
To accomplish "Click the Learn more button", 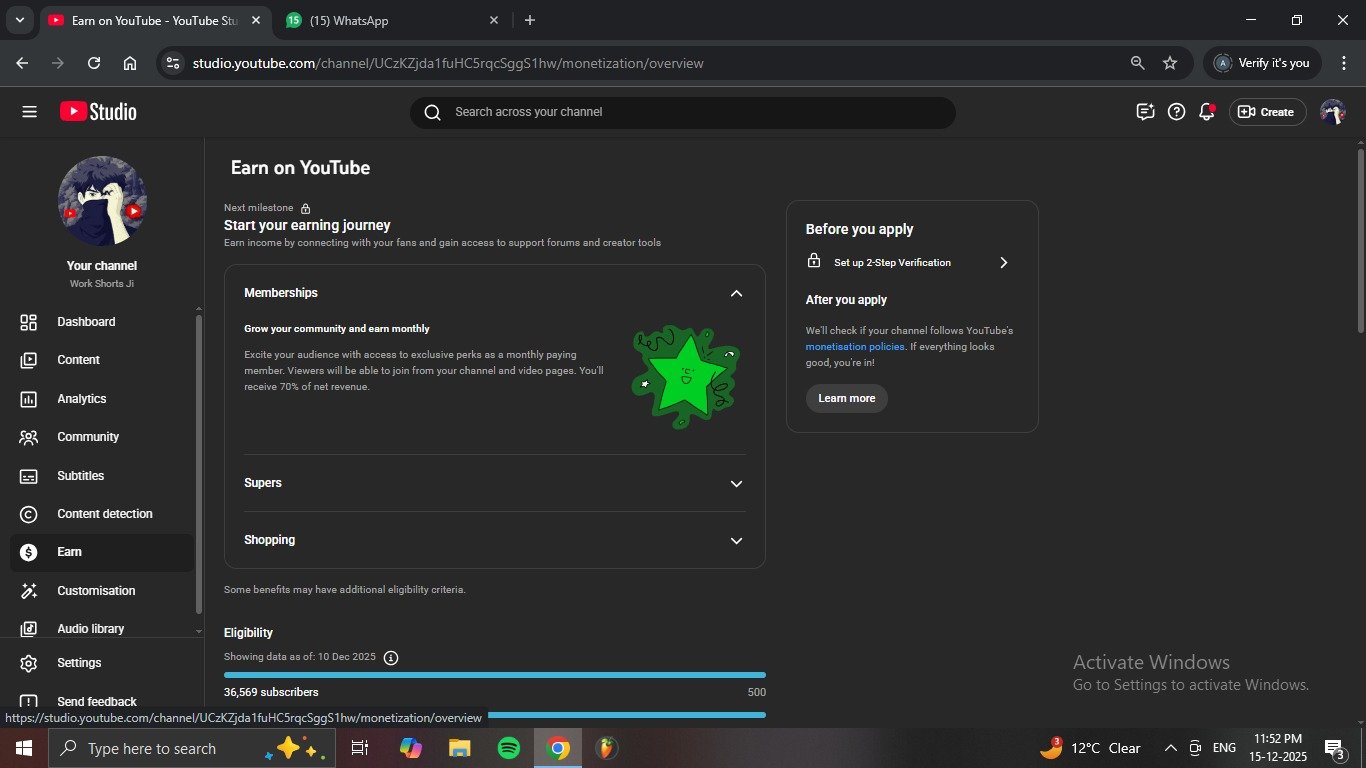I will [846, 398].
